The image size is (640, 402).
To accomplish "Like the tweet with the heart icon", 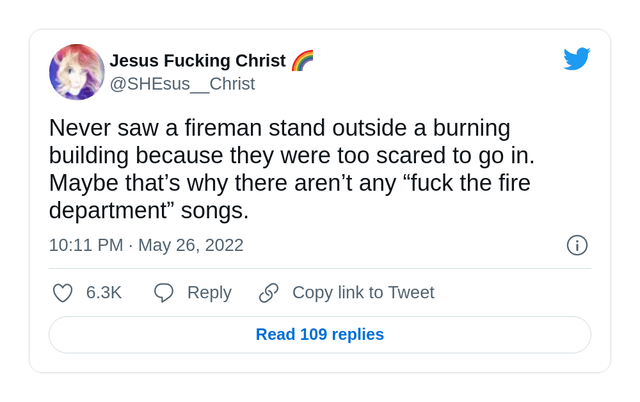I will tap(63, 293).
